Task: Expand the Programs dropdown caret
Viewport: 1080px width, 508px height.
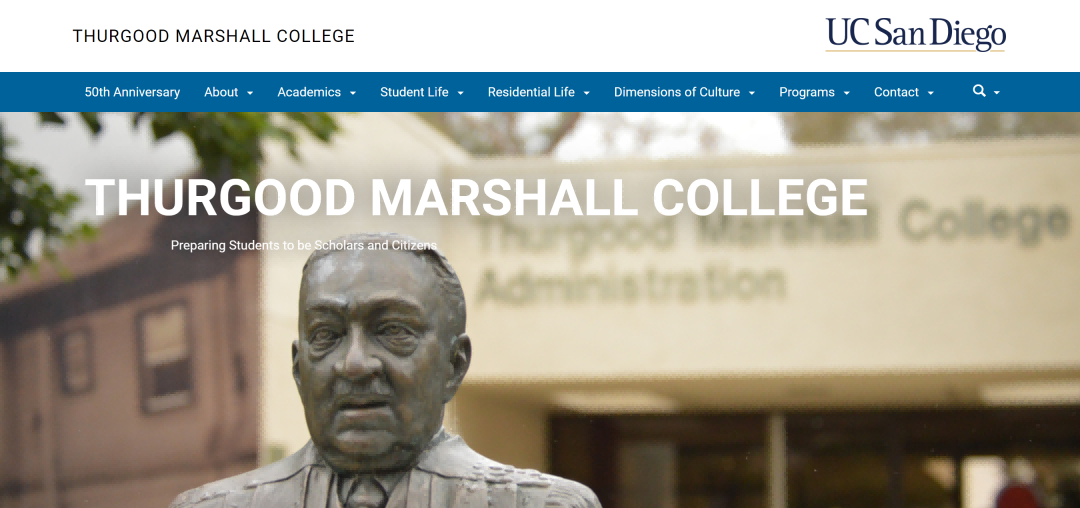Action: pos(847,93)
